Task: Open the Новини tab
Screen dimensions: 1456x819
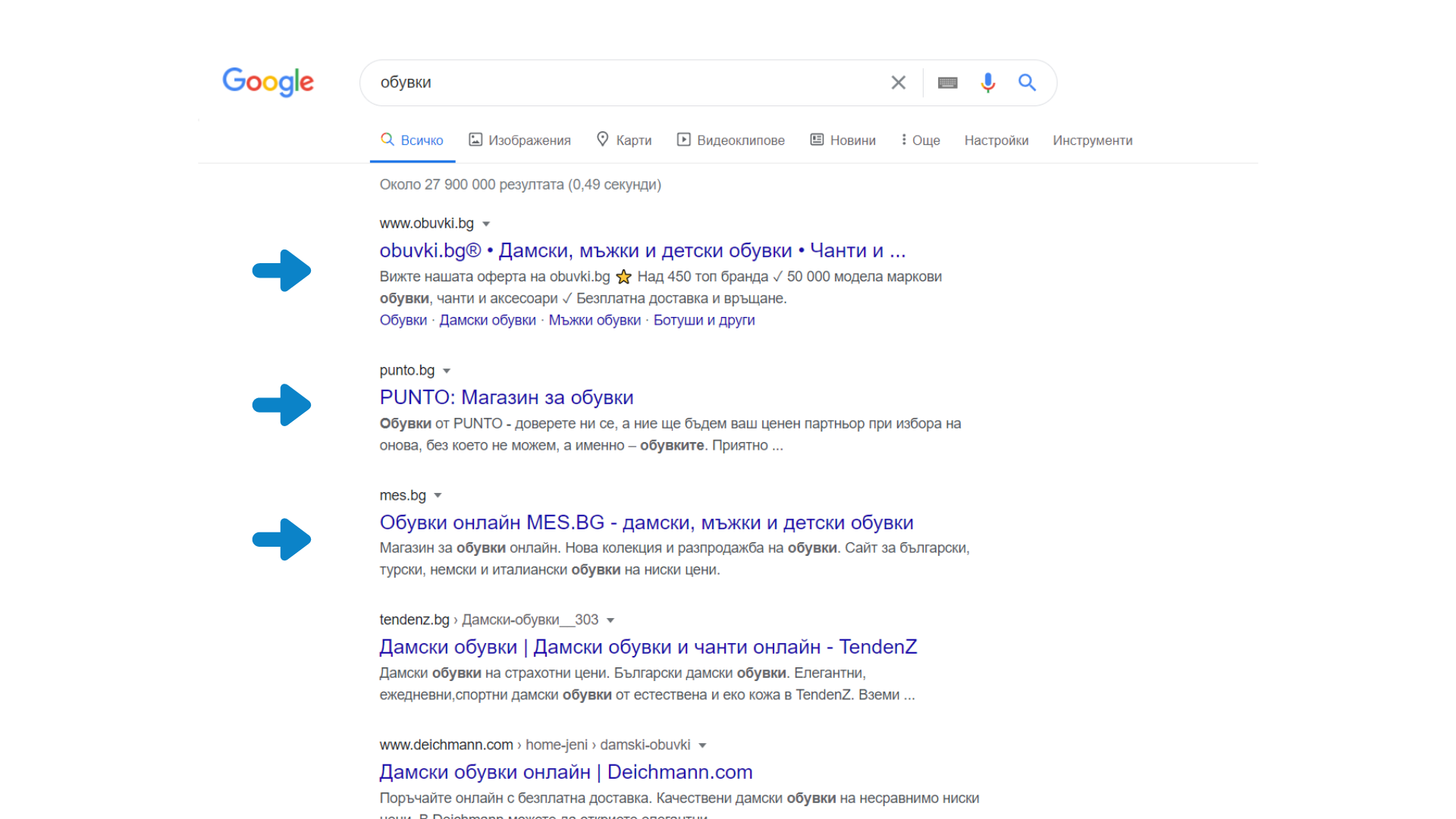Action: click(843, 140)
